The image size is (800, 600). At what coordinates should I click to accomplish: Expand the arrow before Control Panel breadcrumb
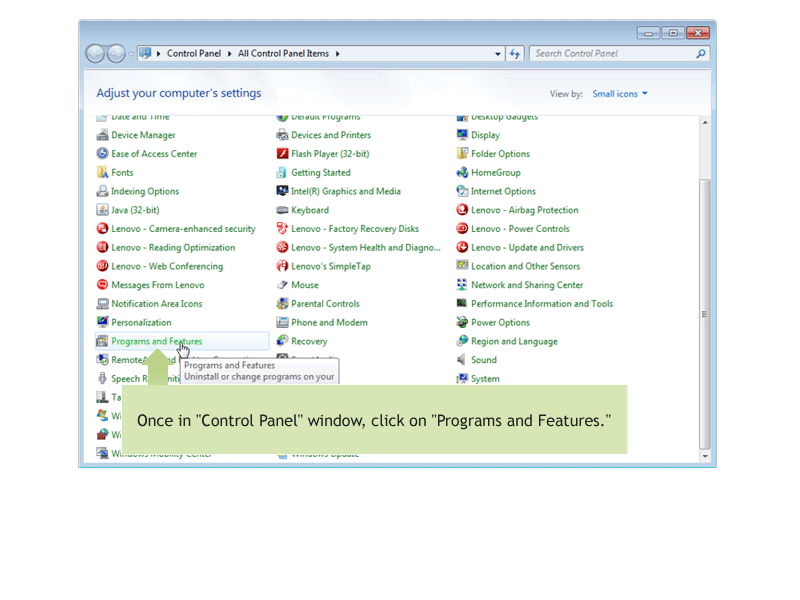click(159, 54)
